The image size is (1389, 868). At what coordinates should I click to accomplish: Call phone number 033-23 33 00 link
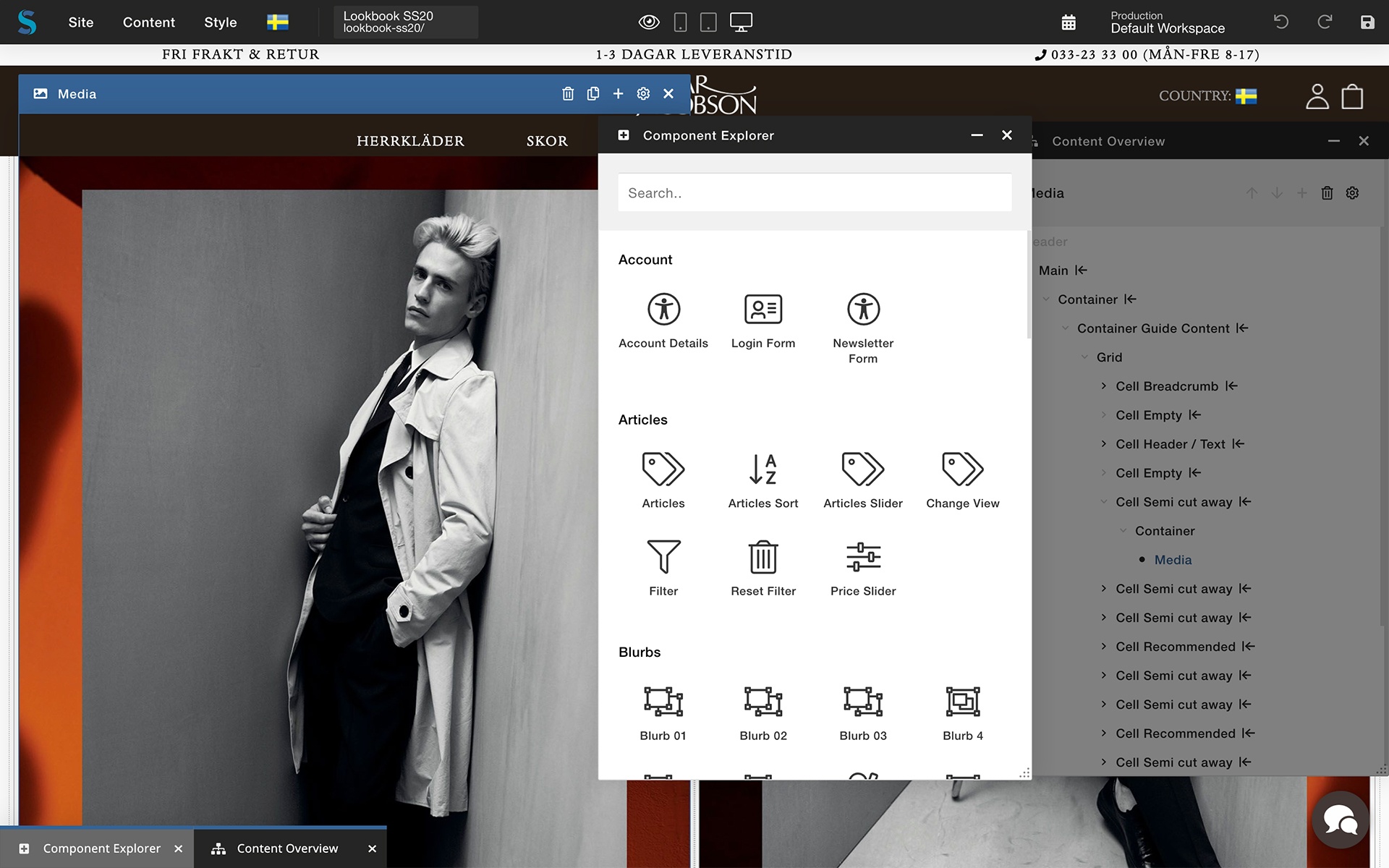click(x=1147, y=54)
